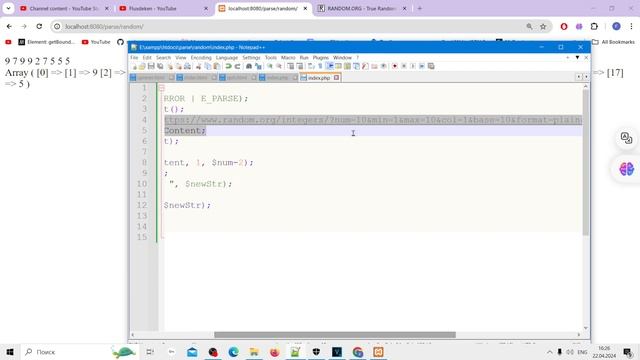Switch to RANDOM.ORG Chrome tab
This screenshot has height=360, width=640.
click(361, 8)
